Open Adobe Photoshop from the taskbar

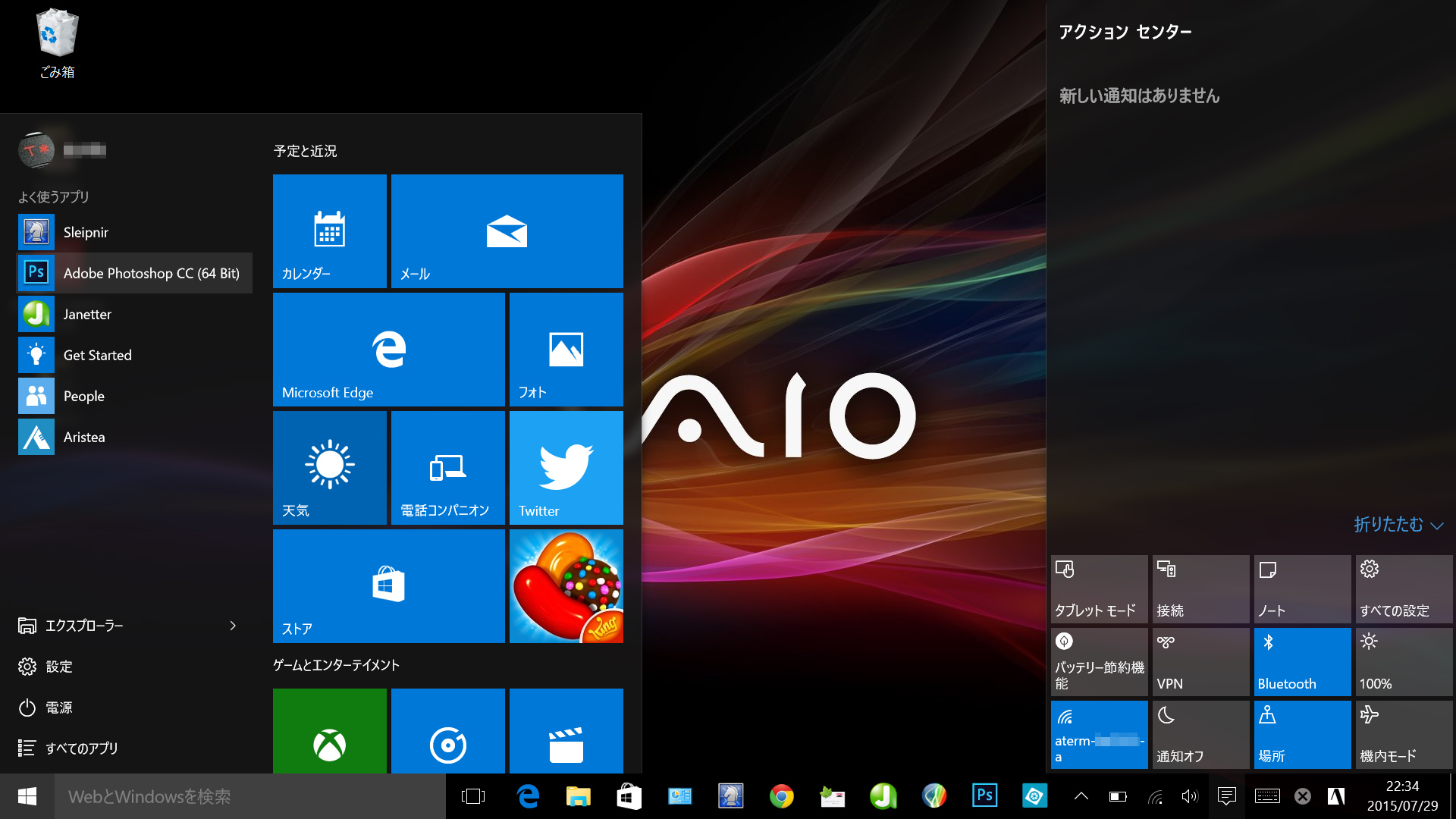[984, 796]
